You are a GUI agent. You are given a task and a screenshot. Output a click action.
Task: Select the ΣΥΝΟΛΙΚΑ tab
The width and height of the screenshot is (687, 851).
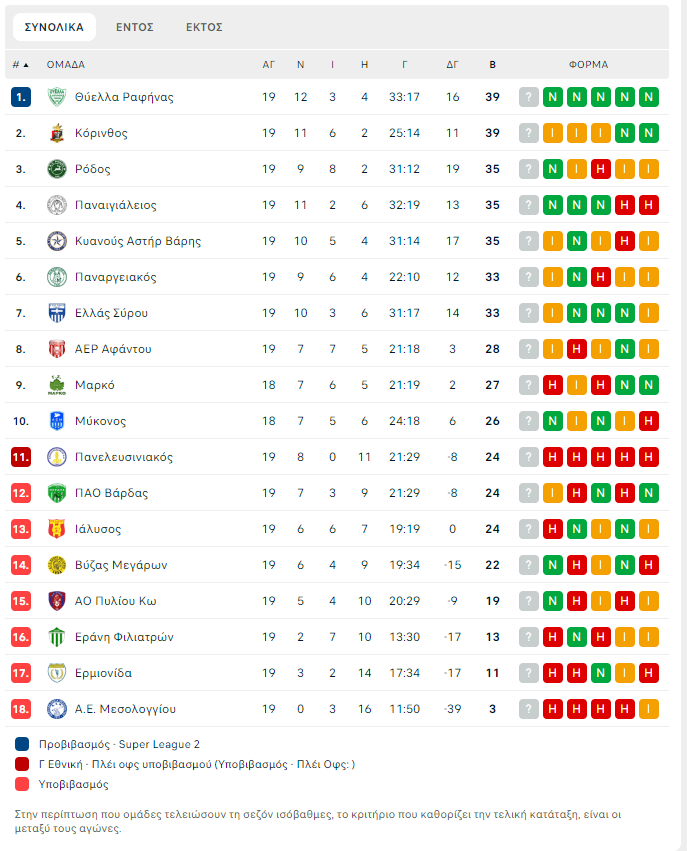[x=54, y=27]
